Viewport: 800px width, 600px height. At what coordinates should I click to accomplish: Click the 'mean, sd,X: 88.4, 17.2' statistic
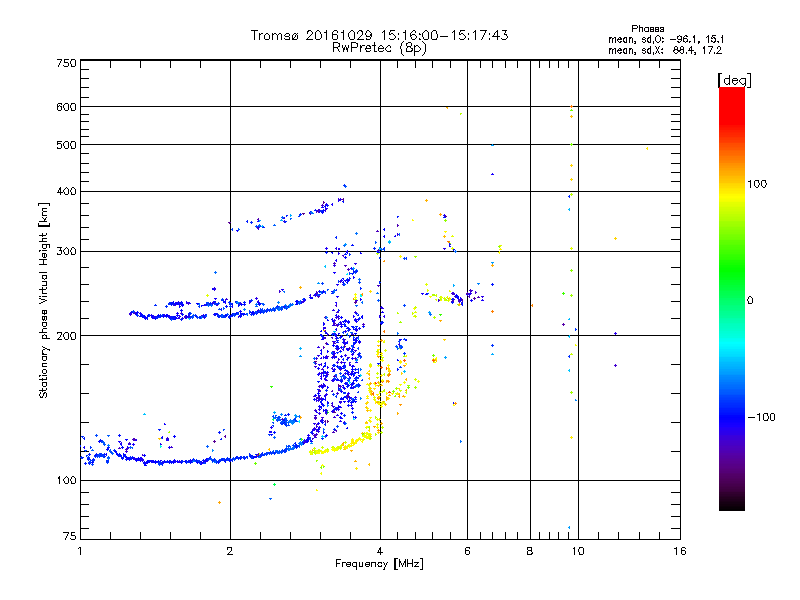665,50
